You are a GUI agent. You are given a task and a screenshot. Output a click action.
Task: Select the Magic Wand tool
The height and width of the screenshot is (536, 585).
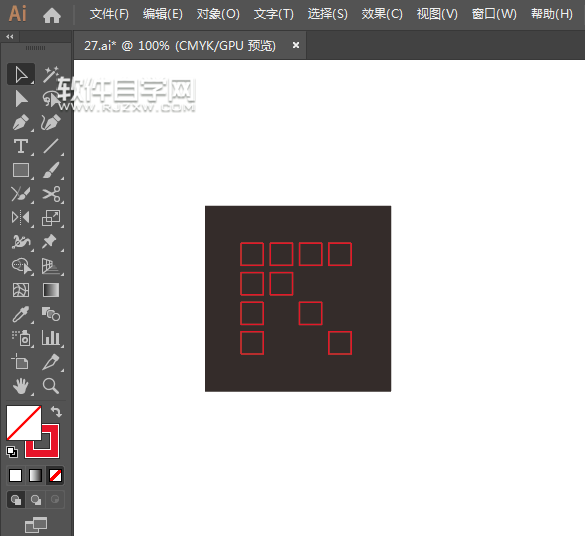(51, 74)
